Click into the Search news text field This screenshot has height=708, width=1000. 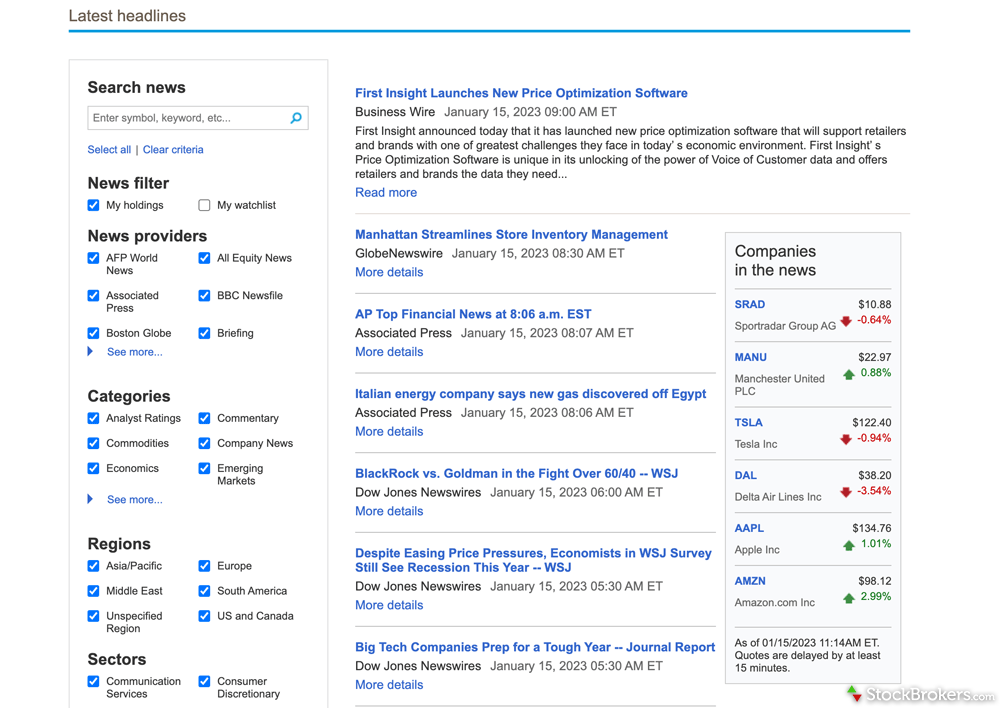188,118
